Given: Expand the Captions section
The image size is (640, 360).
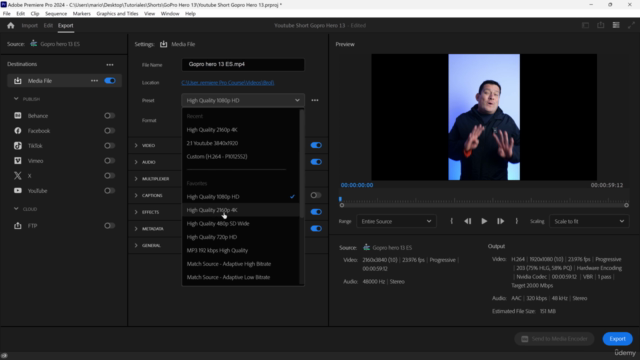Looking at the screenshot, I should 136,196.
